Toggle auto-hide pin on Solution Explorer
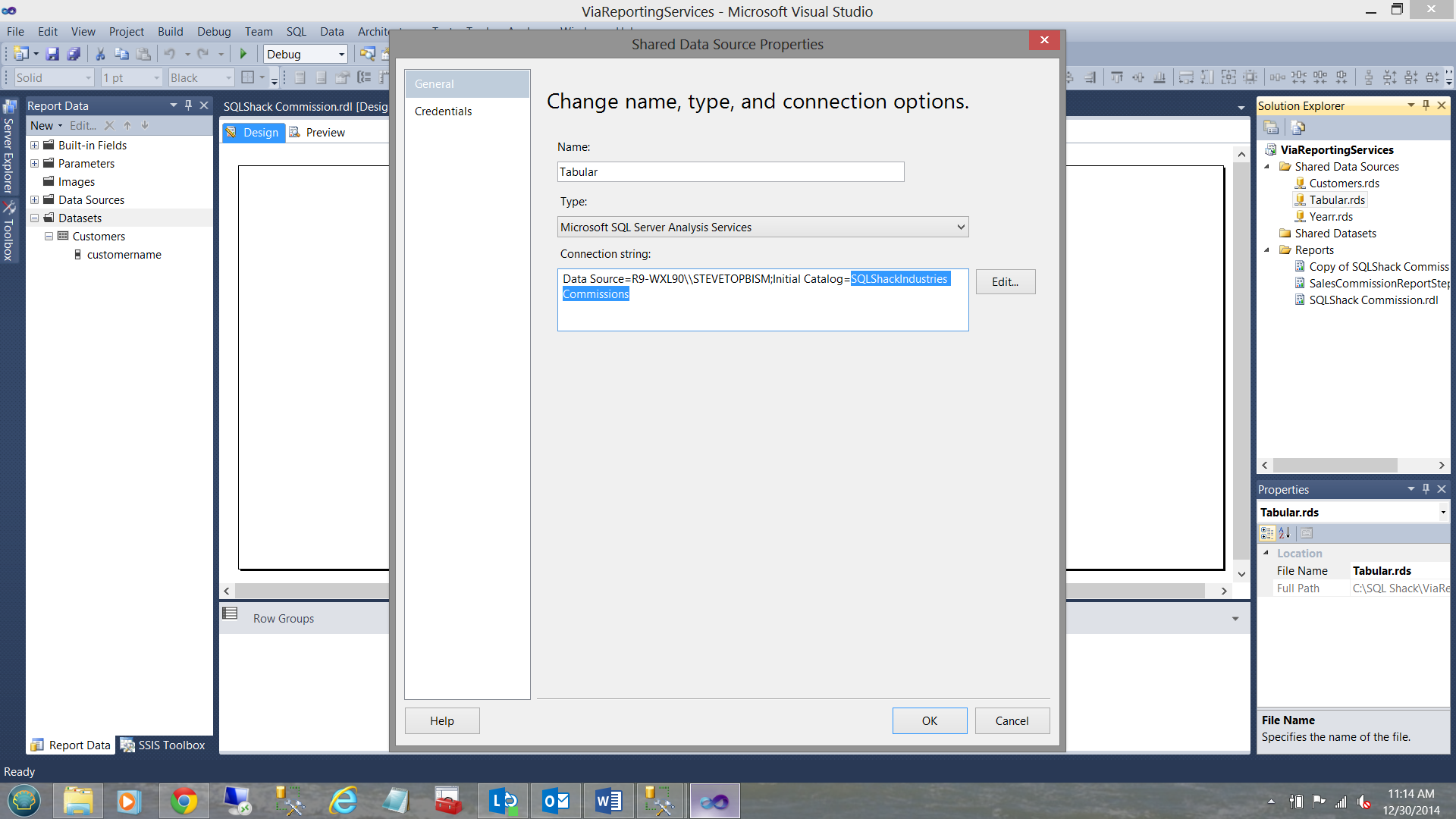 click(x=1426, y=105)
